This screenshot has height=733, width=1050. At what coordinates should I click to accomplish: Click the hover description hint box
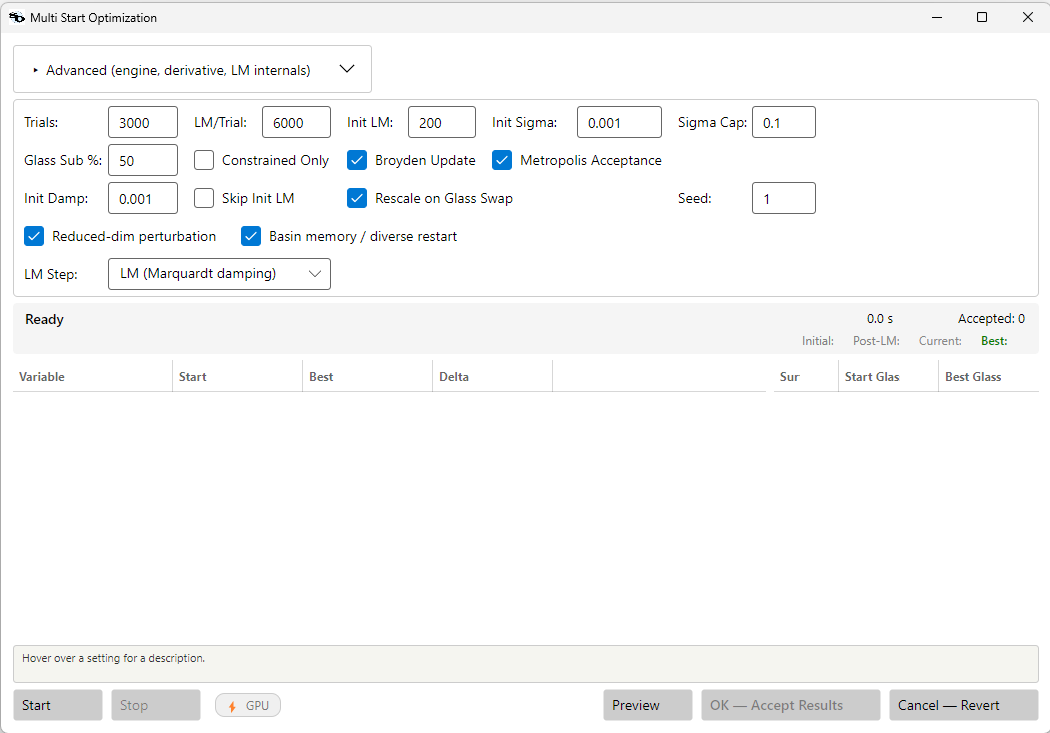(526, 664)
